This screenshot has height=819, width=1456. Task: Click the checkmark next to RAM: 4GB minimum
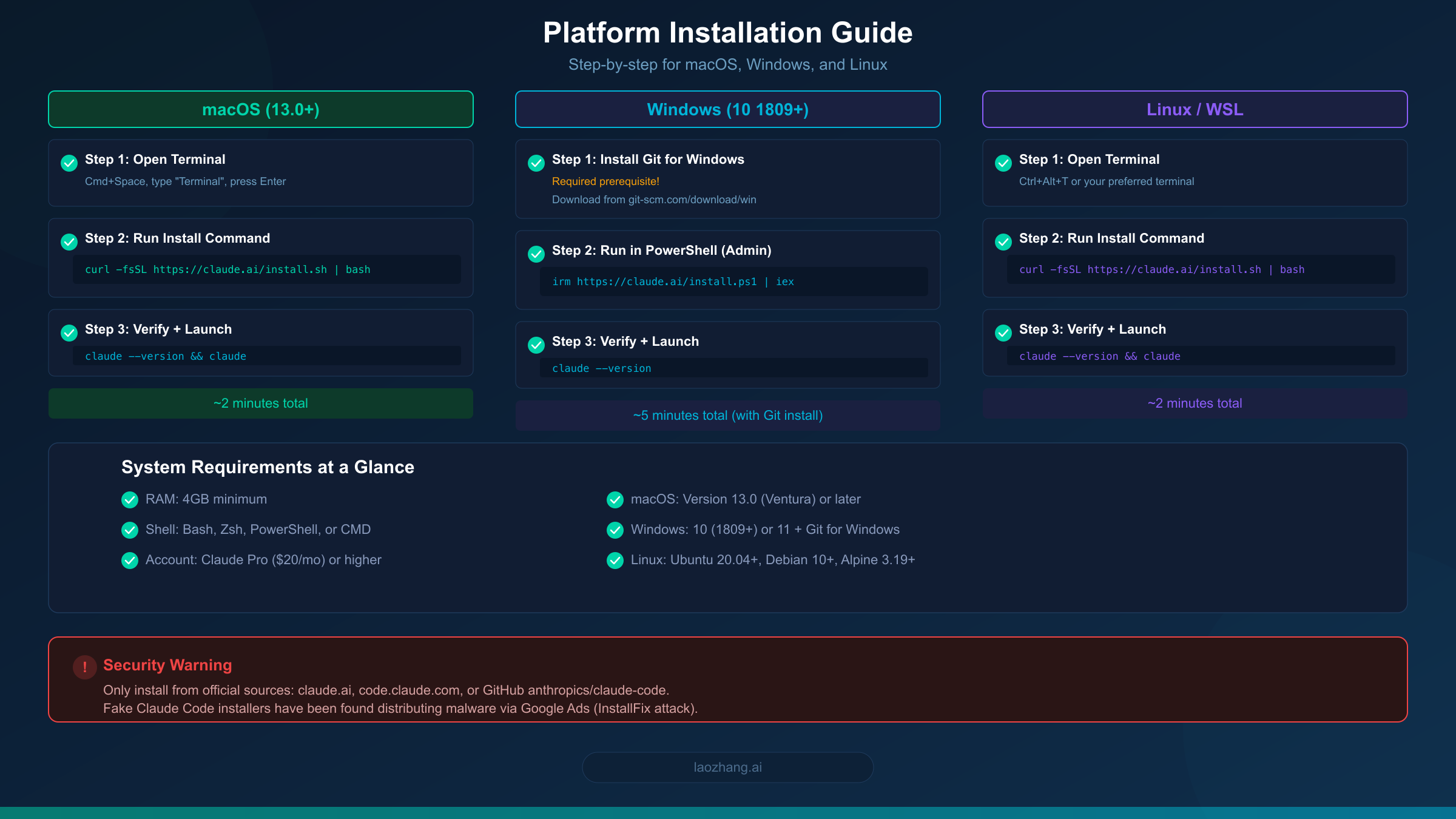[129, 499]
